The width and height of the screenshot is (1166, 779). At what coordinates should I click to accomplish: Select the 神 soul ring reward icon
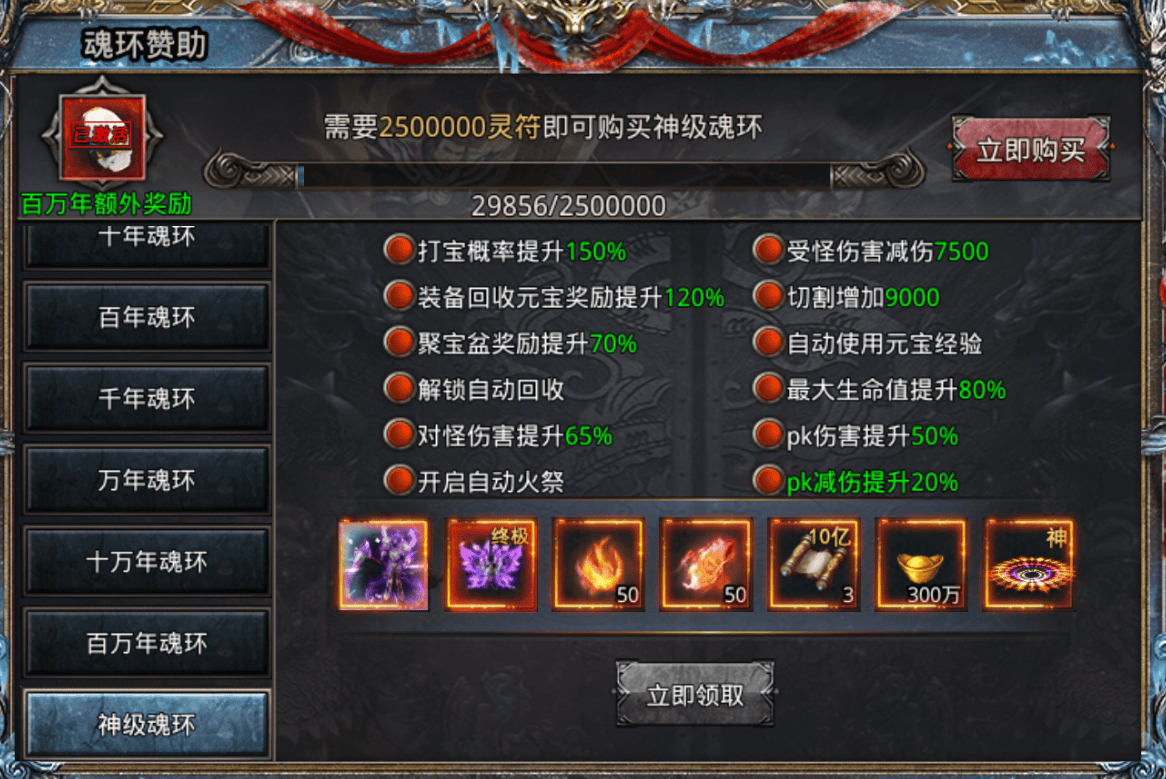pos(1028,565)
